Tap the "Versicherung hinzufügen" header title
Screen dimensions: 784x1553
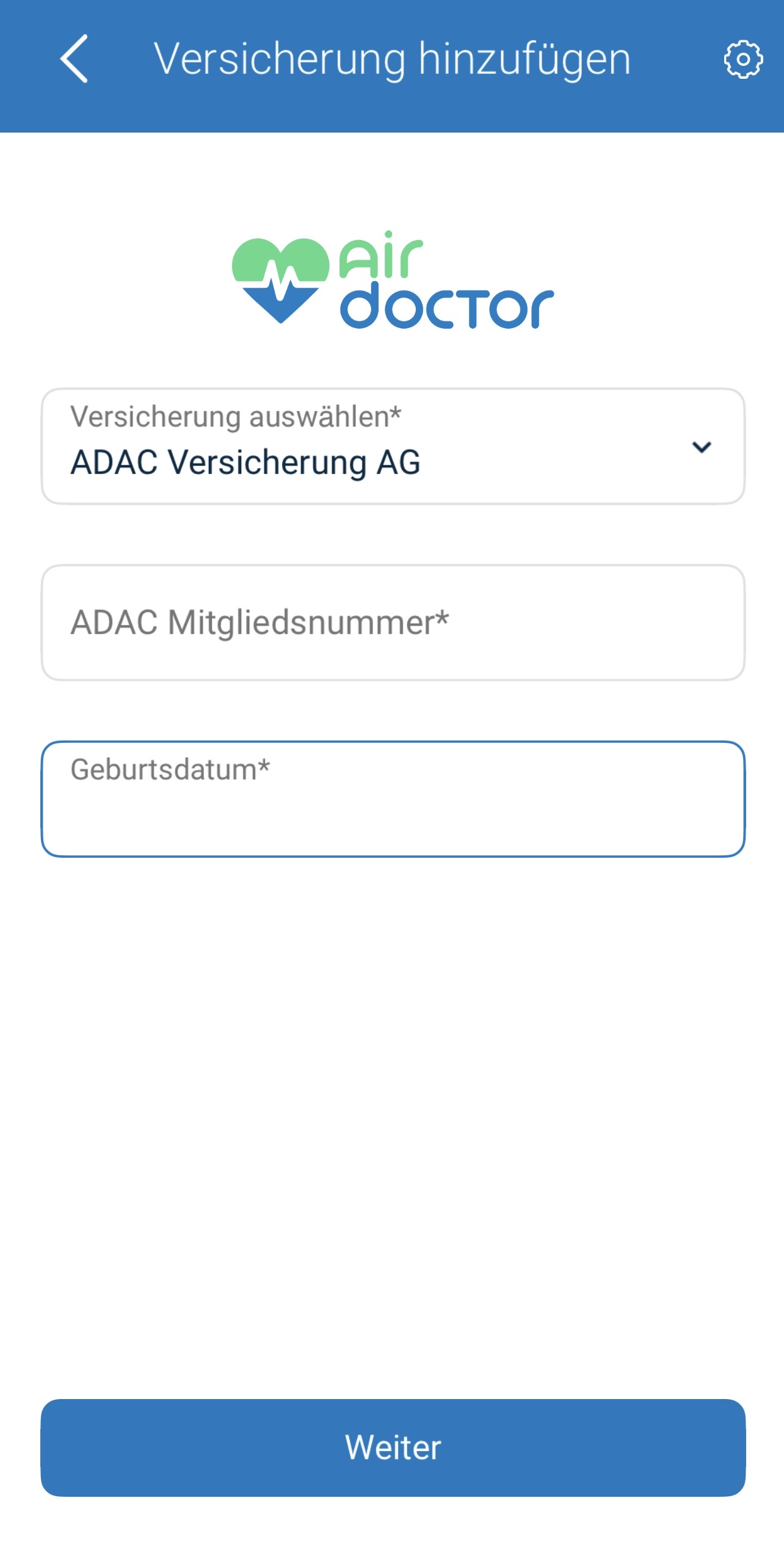[x=392, y=59]
